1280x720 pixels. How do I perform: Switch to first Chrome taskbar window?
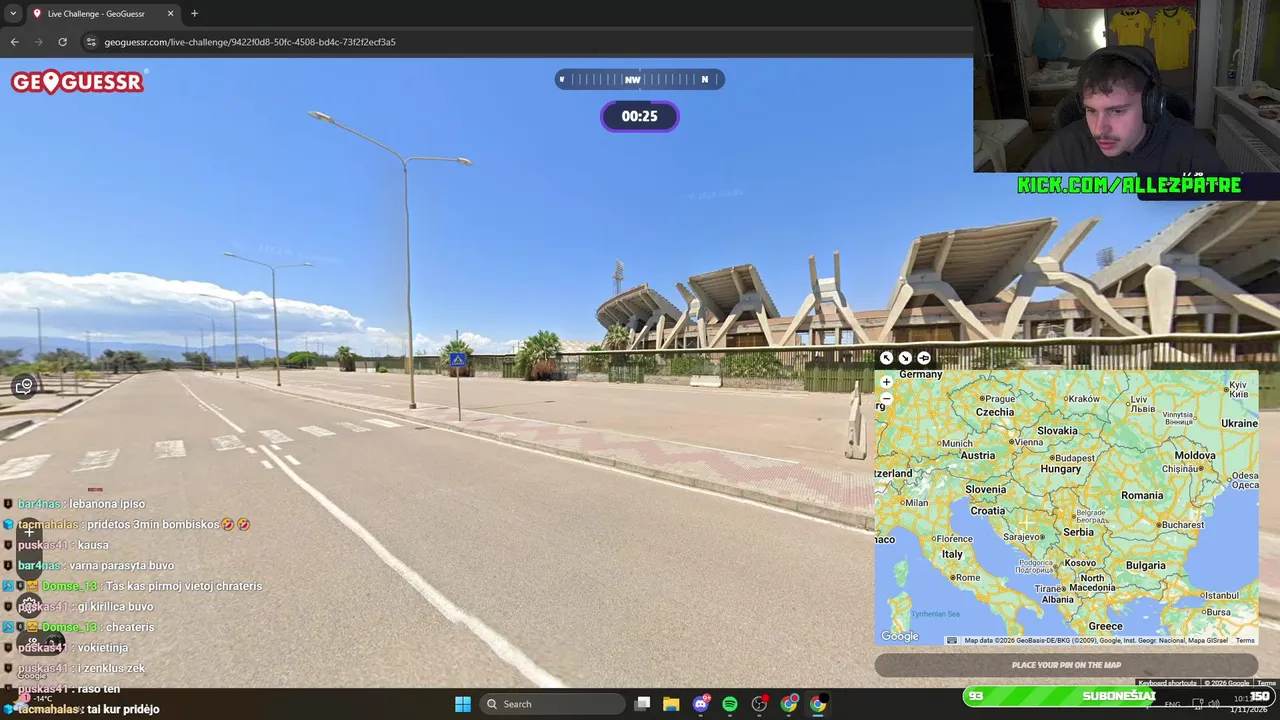pyautogui.click(x=789, y=704)
